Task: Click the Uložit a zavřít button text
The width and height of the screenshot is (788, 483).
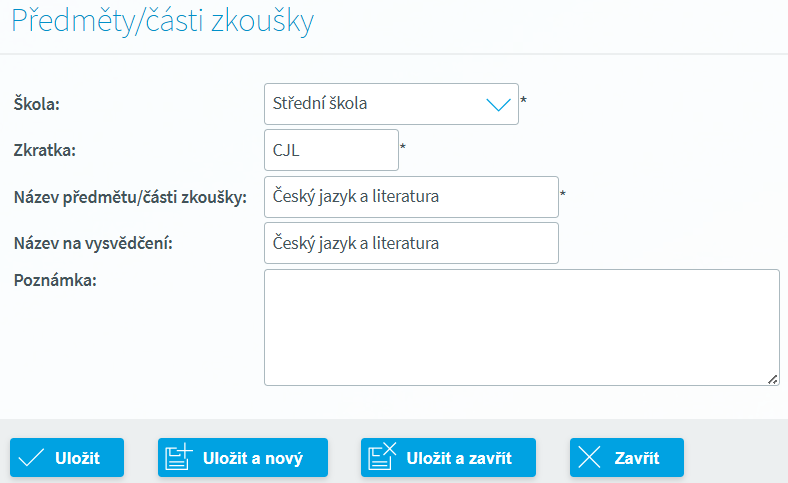Action: [459, 458]
